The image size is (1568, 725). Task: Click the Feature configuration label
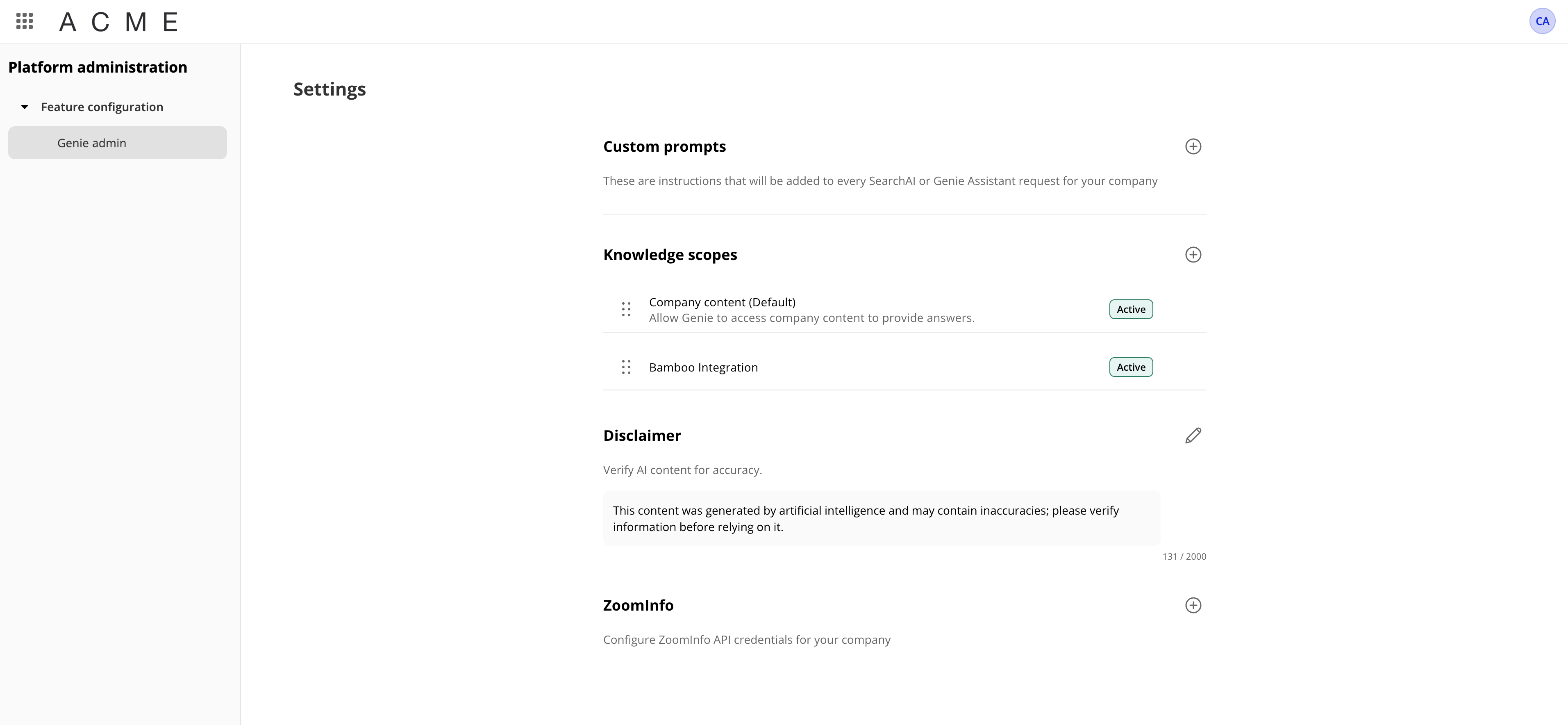pos(102,107)
